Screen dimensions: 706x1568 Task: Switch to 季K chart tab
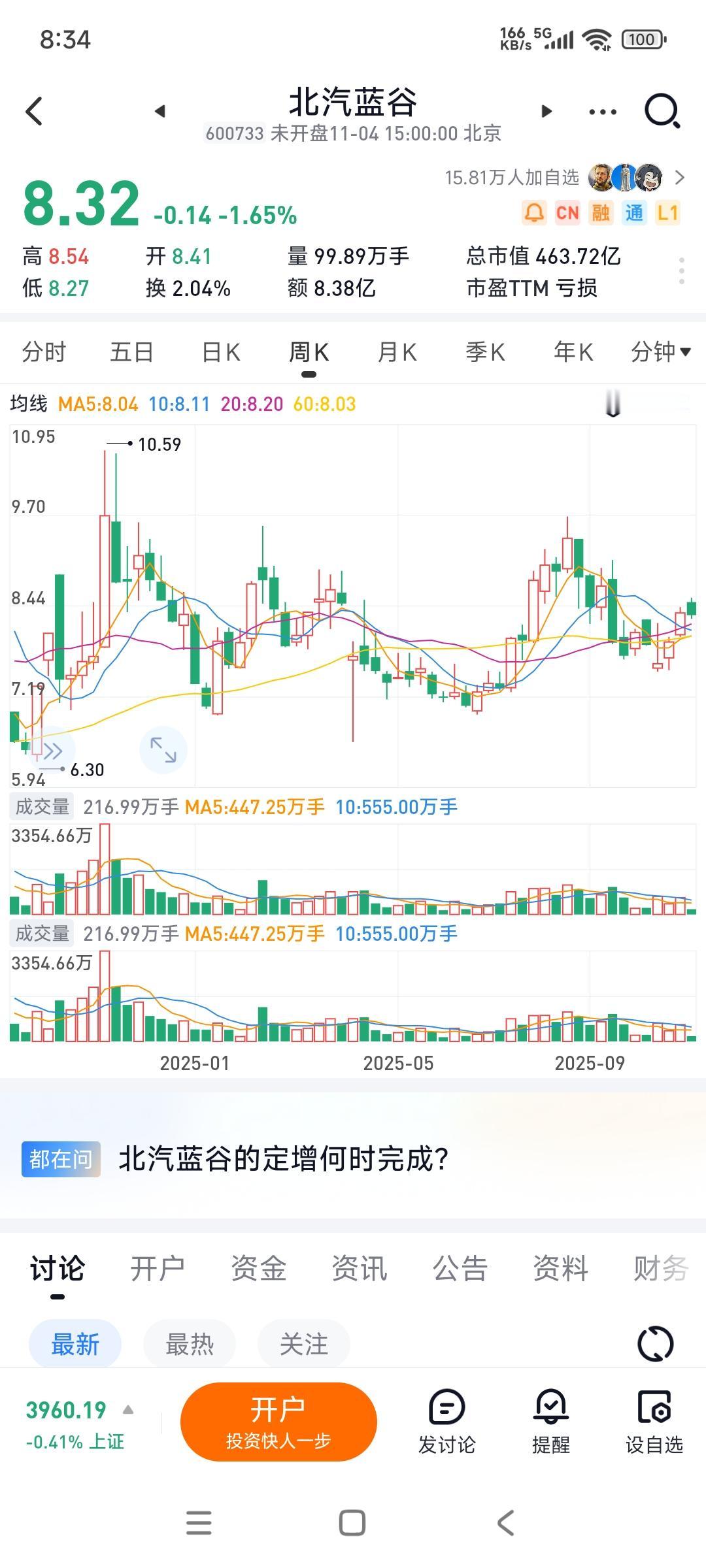pyautogui.click(x=485, y=352)
